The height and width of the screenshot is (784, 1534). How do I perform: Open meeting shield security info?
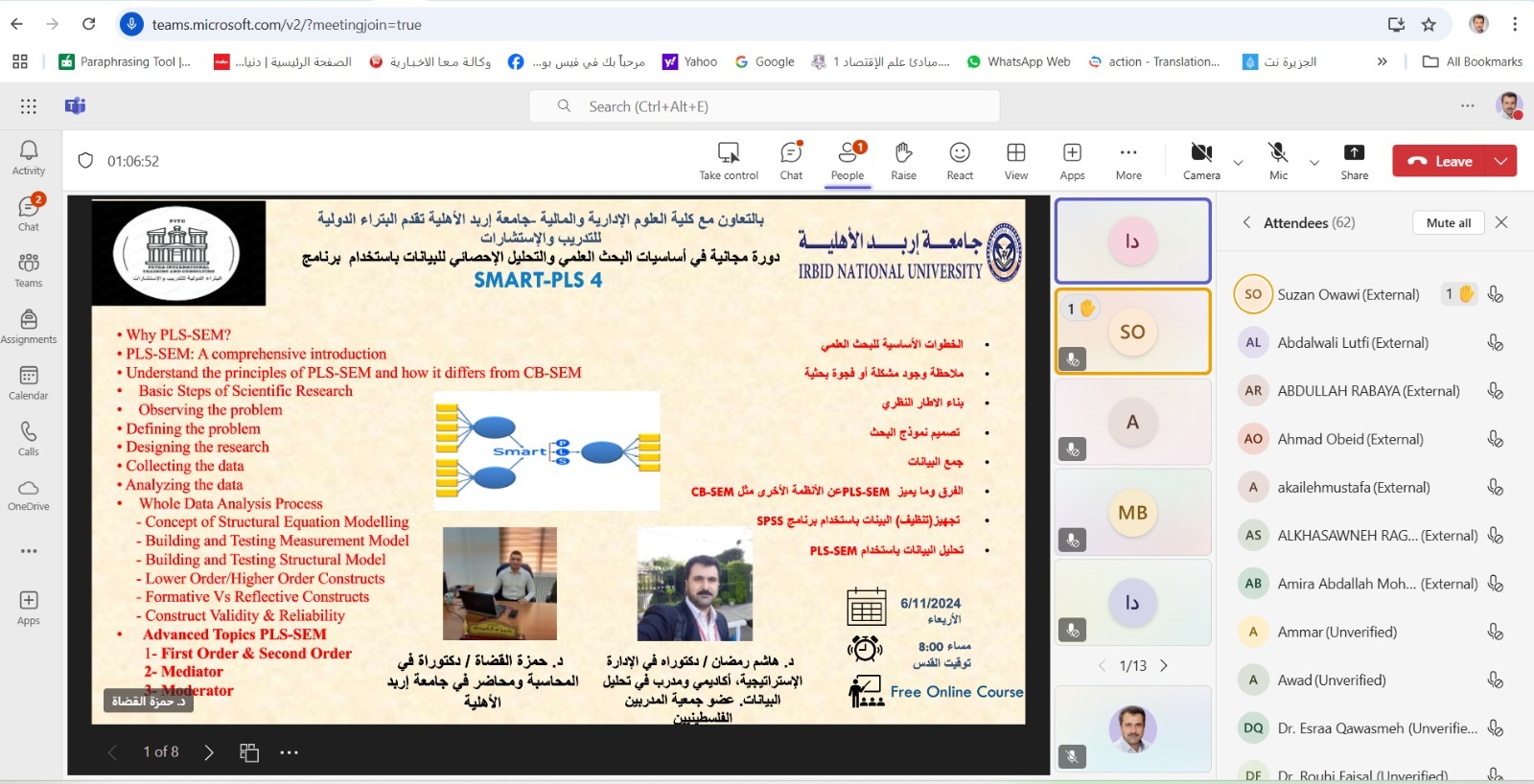(x=85, y=161)
